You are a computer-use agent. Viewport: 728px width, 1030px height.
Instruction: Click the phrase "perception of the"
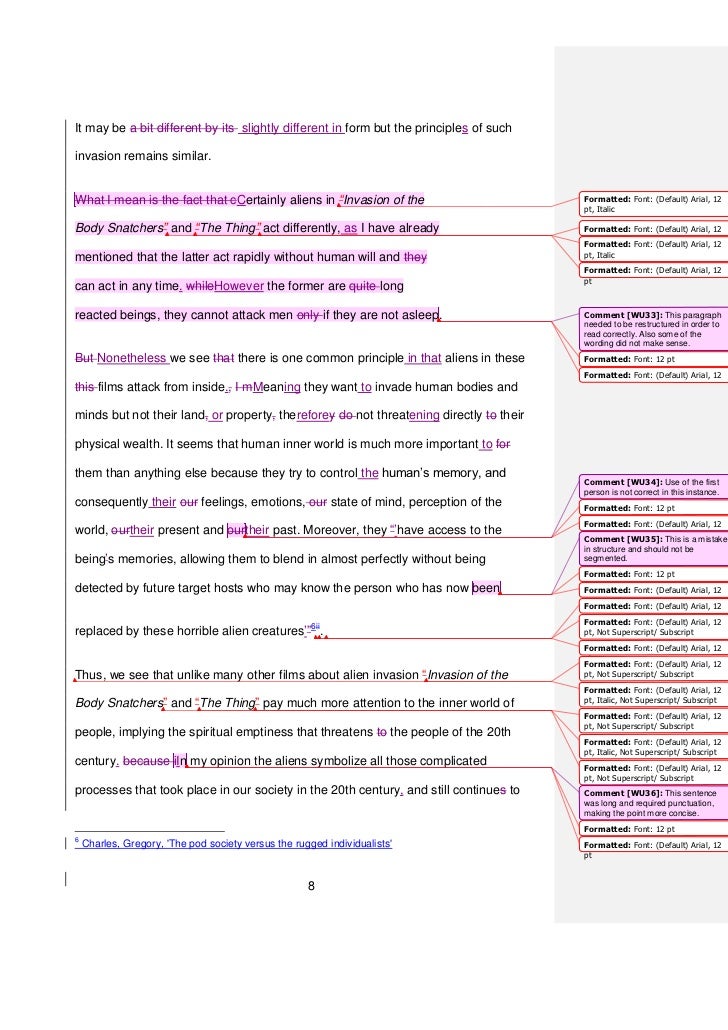click(455, 502)
